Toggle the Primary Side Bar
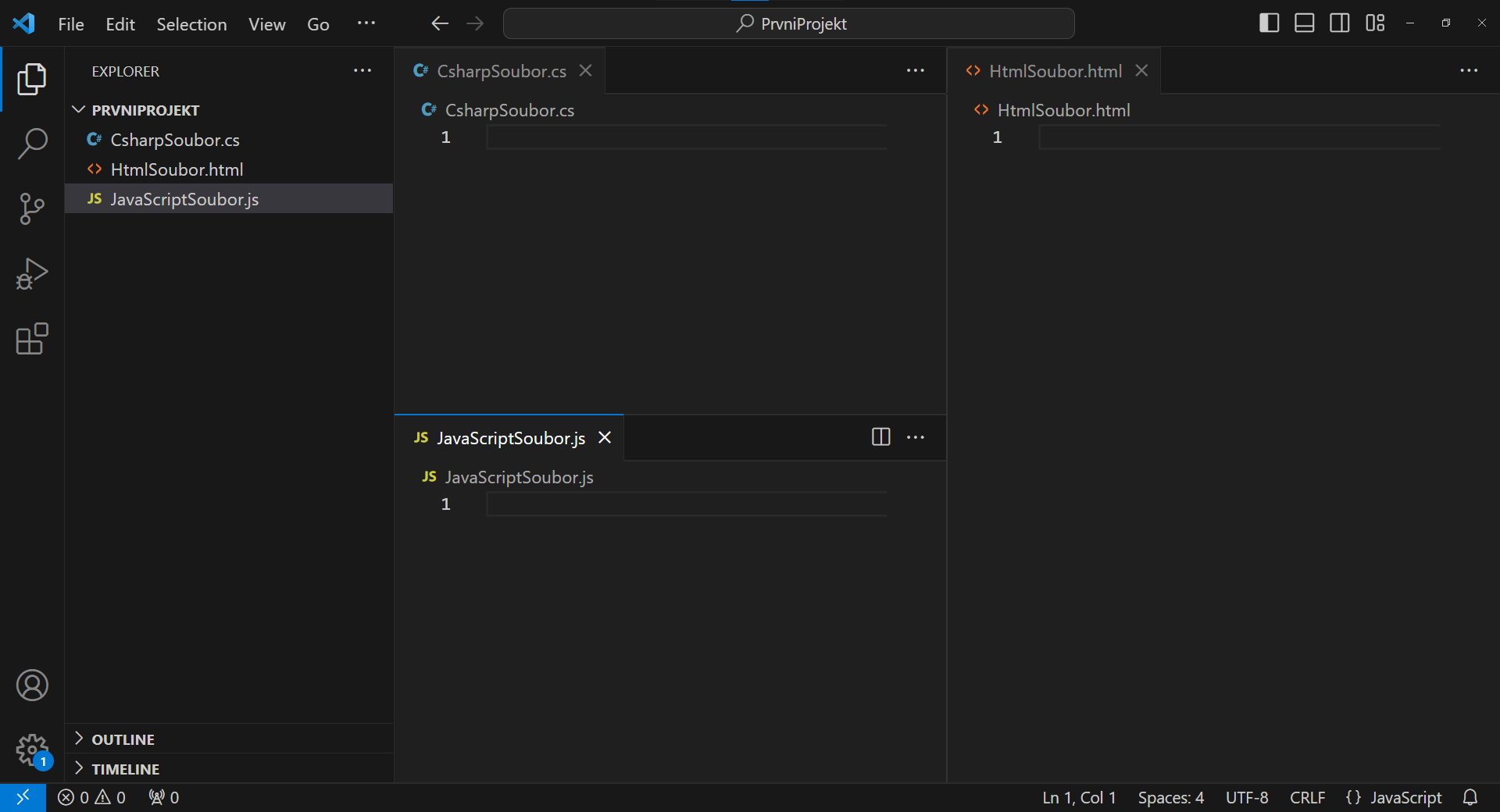Viewport: 1500px width, 812px height. click(x=1268, y=23)
